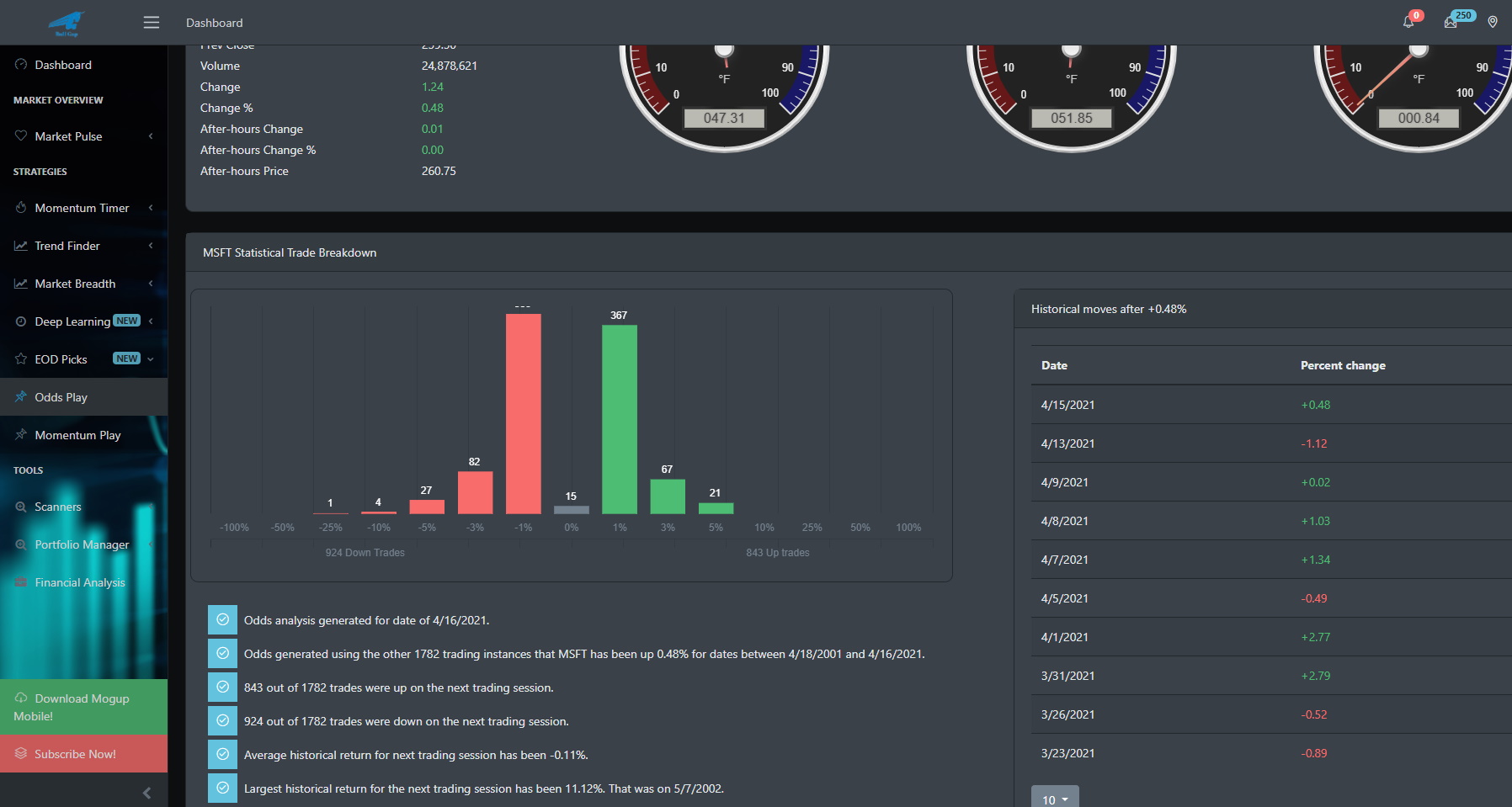This screenshot has width=1512, height=807.
Task: Click the Date column header
Action: 1054,365
